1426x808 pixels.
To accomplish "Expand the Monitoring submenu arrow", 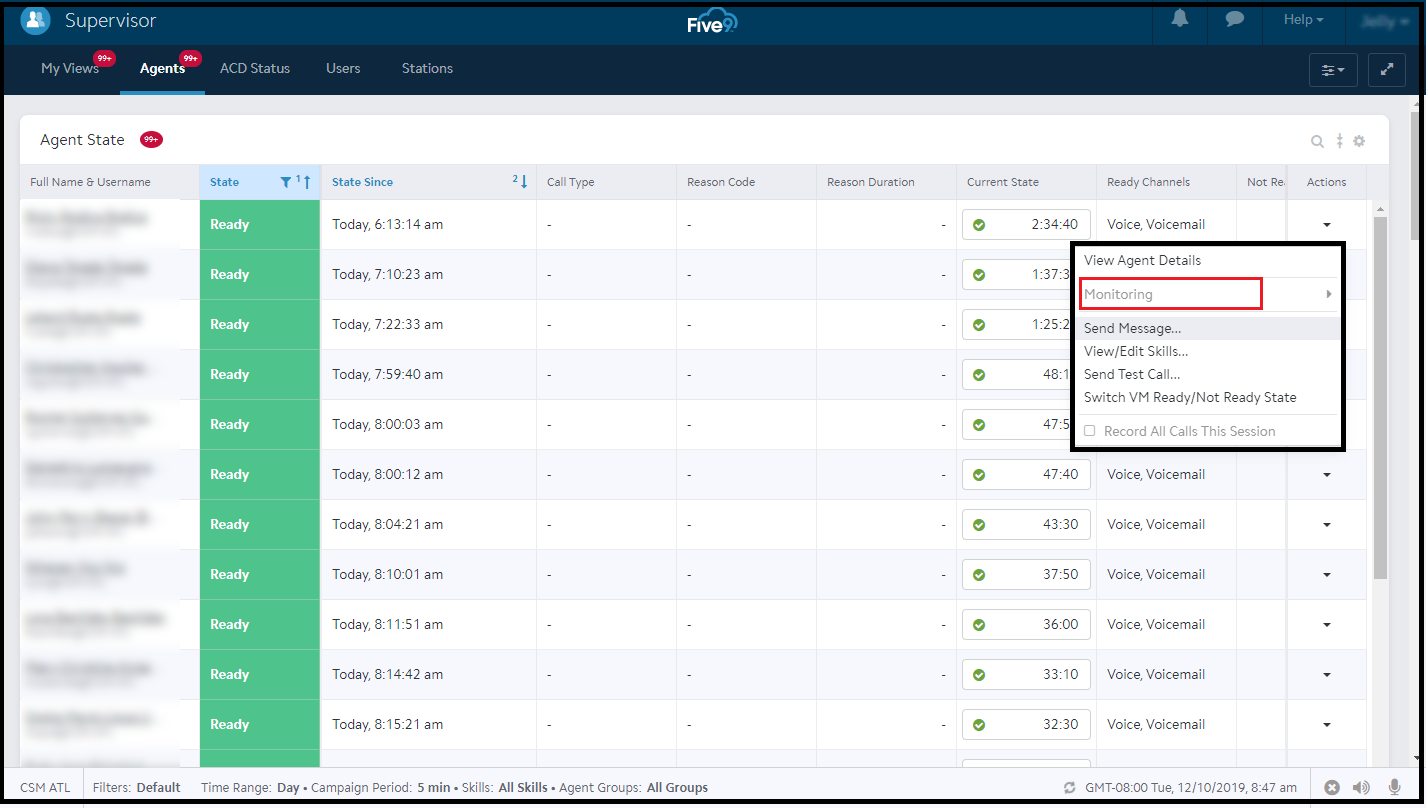I will pos(1329,294).
